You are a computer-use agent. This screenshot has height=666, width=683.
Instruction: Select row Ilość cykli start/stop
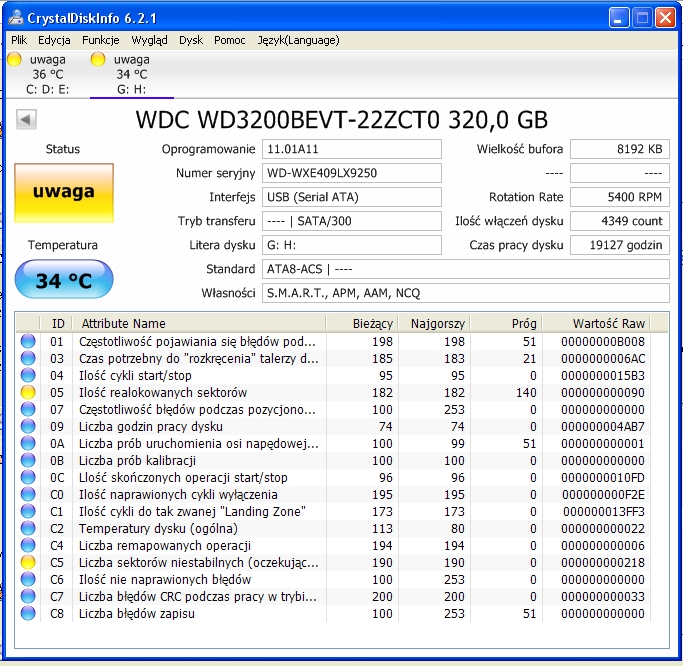(333, 375)
